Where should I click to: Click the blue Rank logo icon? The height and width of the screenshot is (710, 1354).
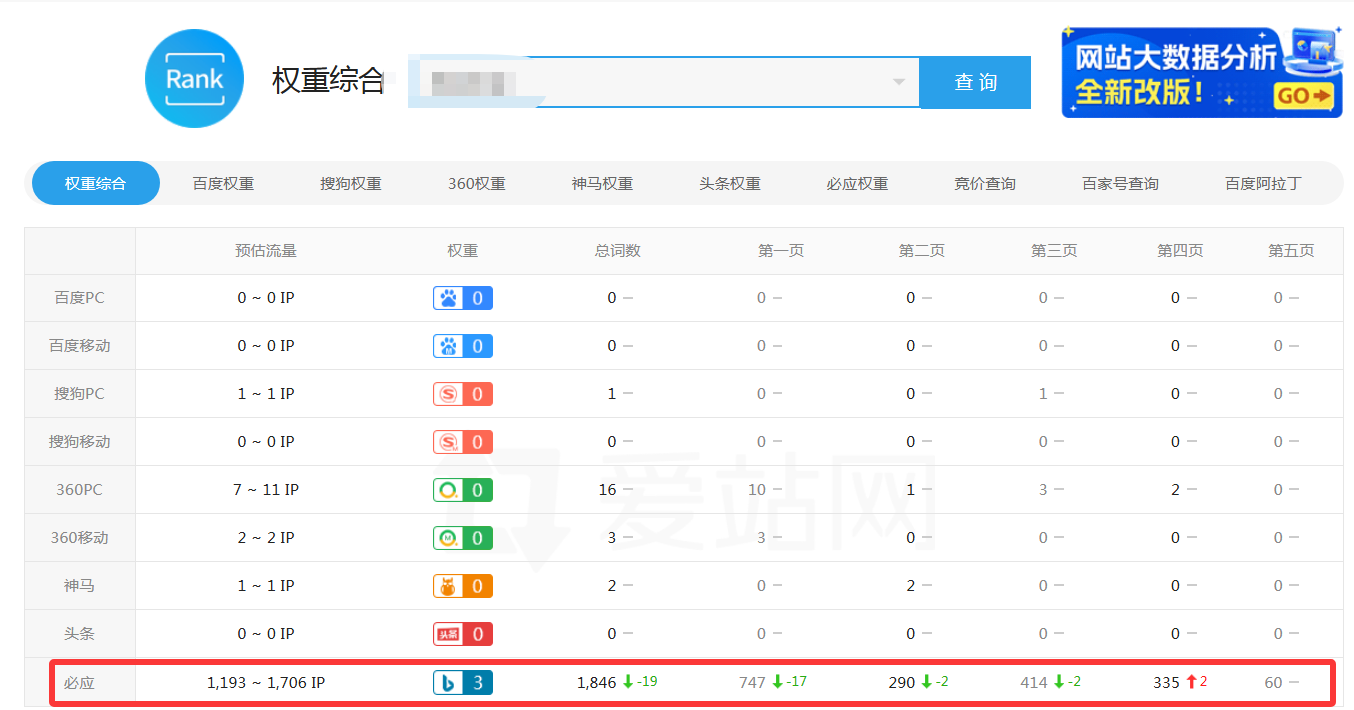click(194, 79)
